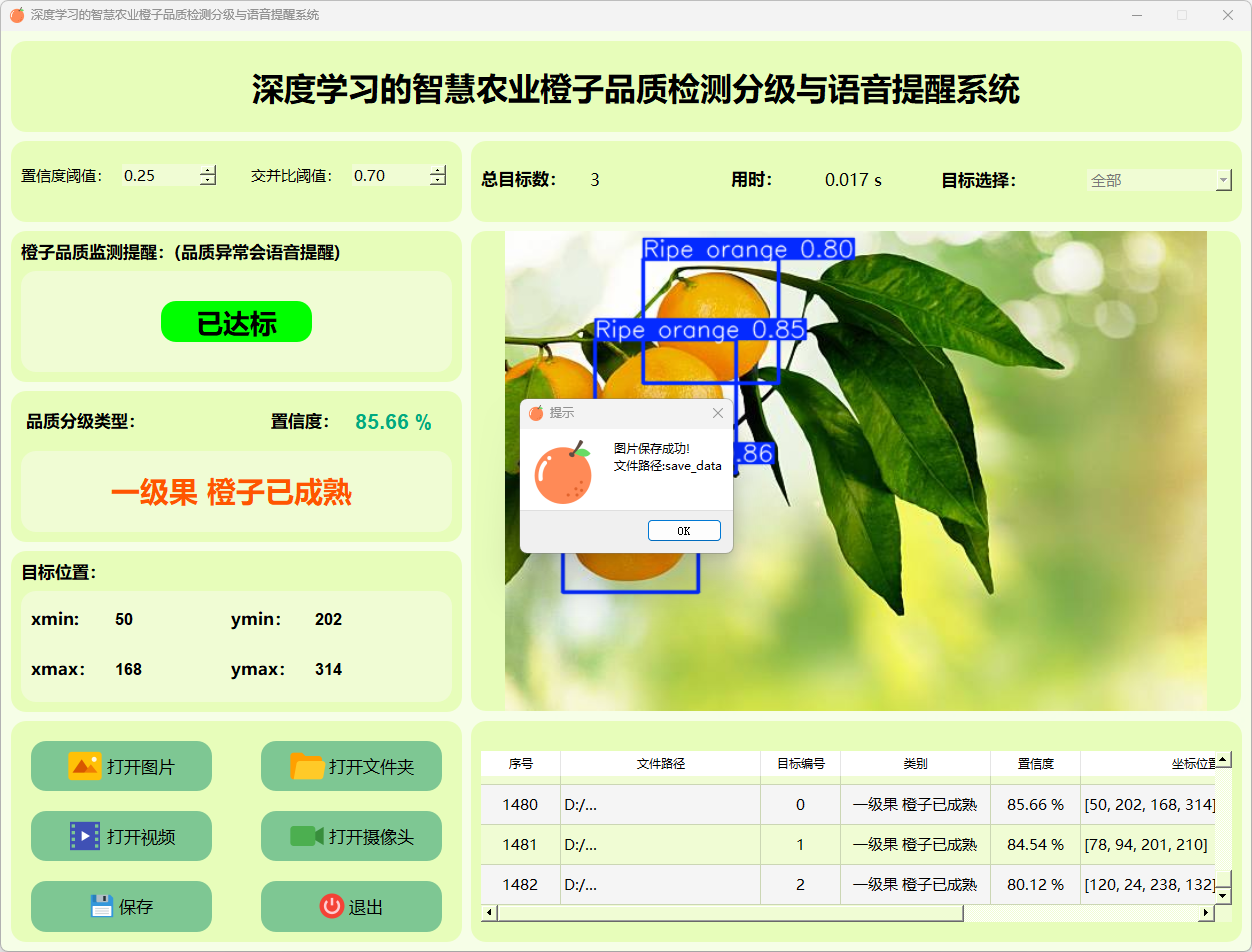Viewport: 1252px width, 952px height.
Task: Click the 目标编号 column header
Action: tap(801, 763)
